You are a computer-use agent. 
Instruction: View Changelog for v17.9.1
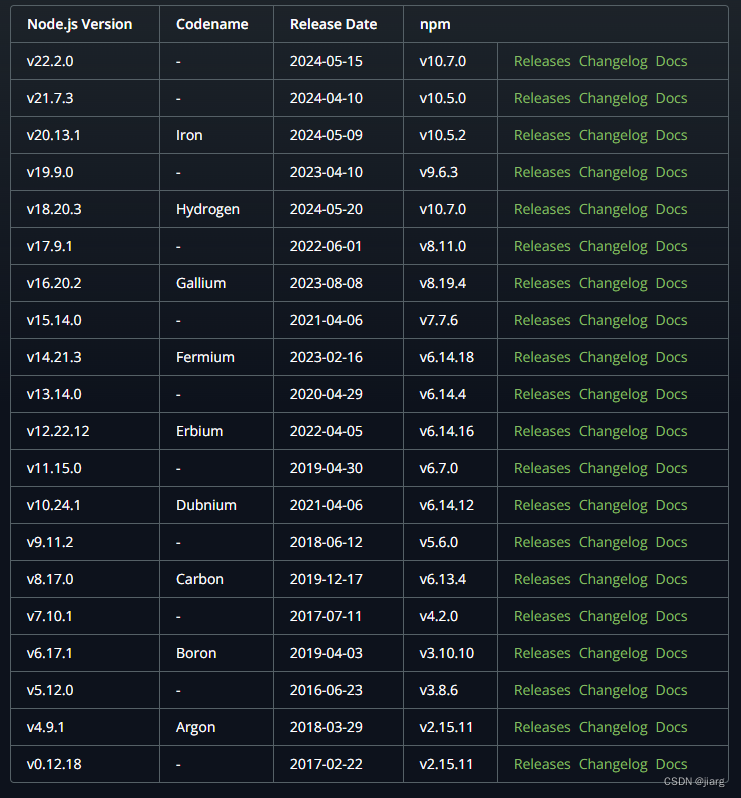point(613,247)
